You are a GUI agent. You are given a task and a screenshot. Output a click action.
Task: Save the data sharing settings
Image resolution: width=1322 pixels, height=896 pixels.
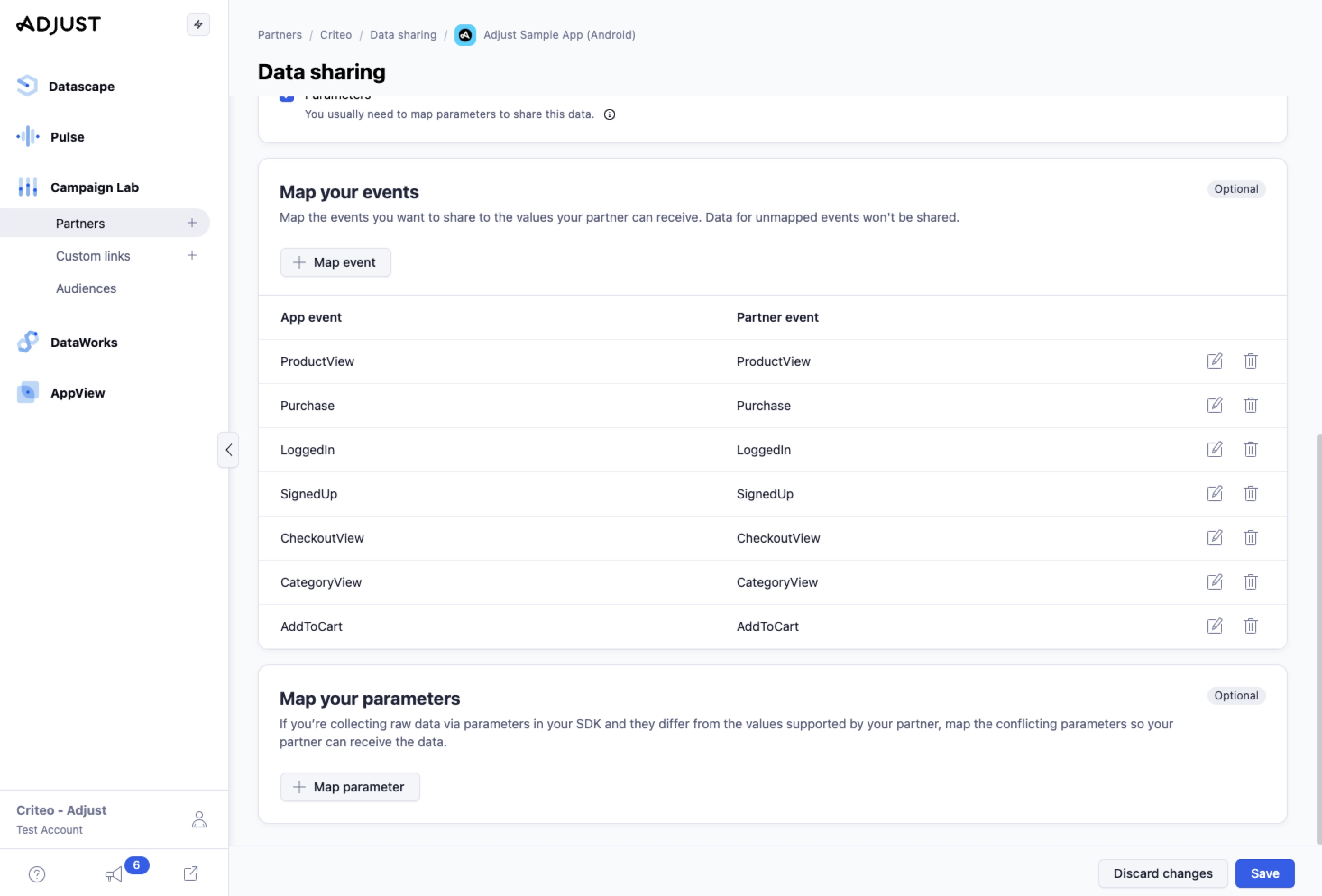[1265, 873]
